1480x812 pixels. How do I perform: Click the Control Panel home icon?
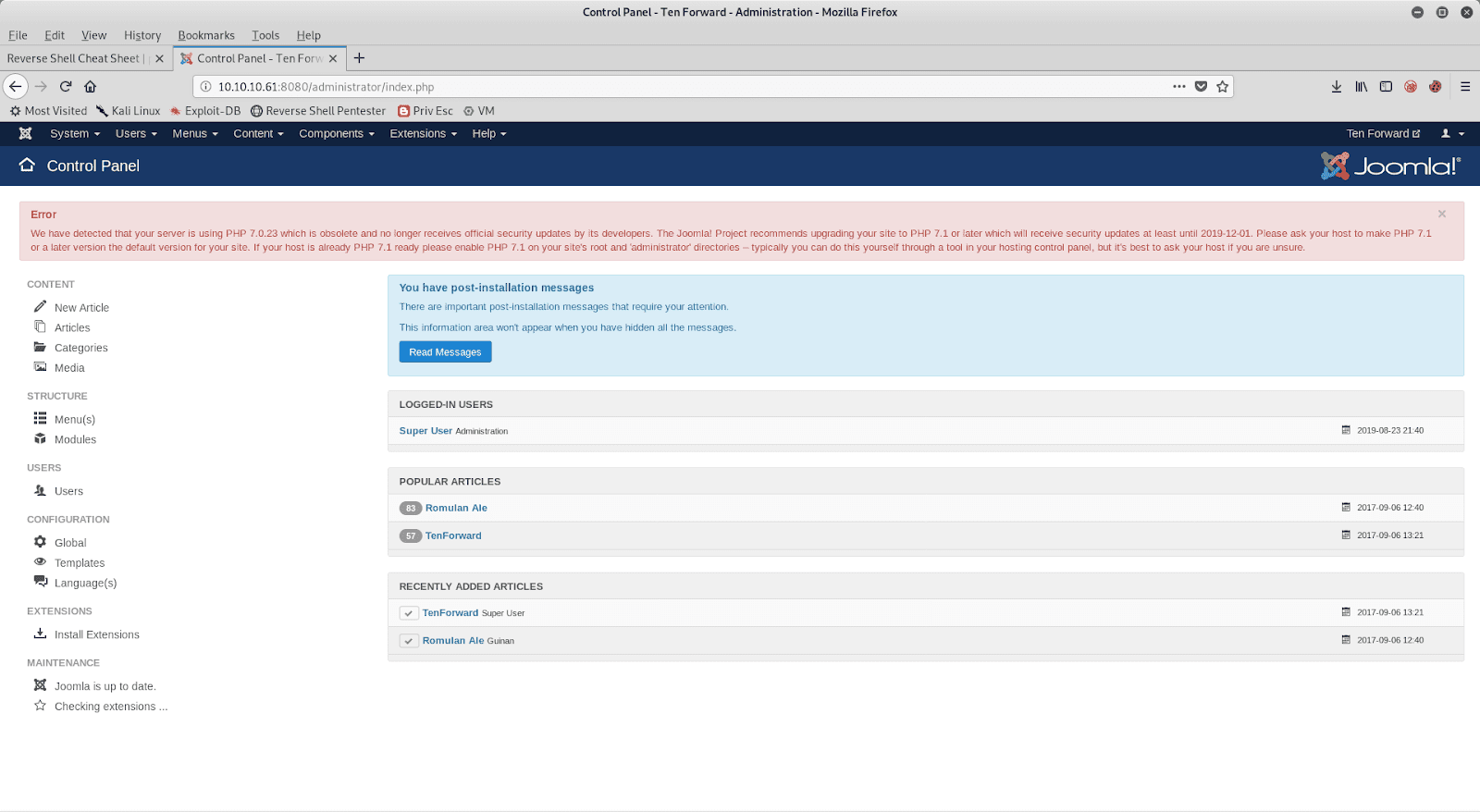(27, 165)
